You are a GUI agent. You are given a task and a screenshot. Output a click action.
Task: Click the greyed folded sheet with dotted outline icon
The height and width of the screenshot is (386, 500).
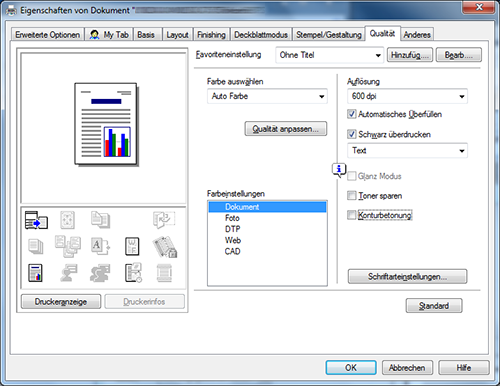pyautogui.click(x=164, y=220)
